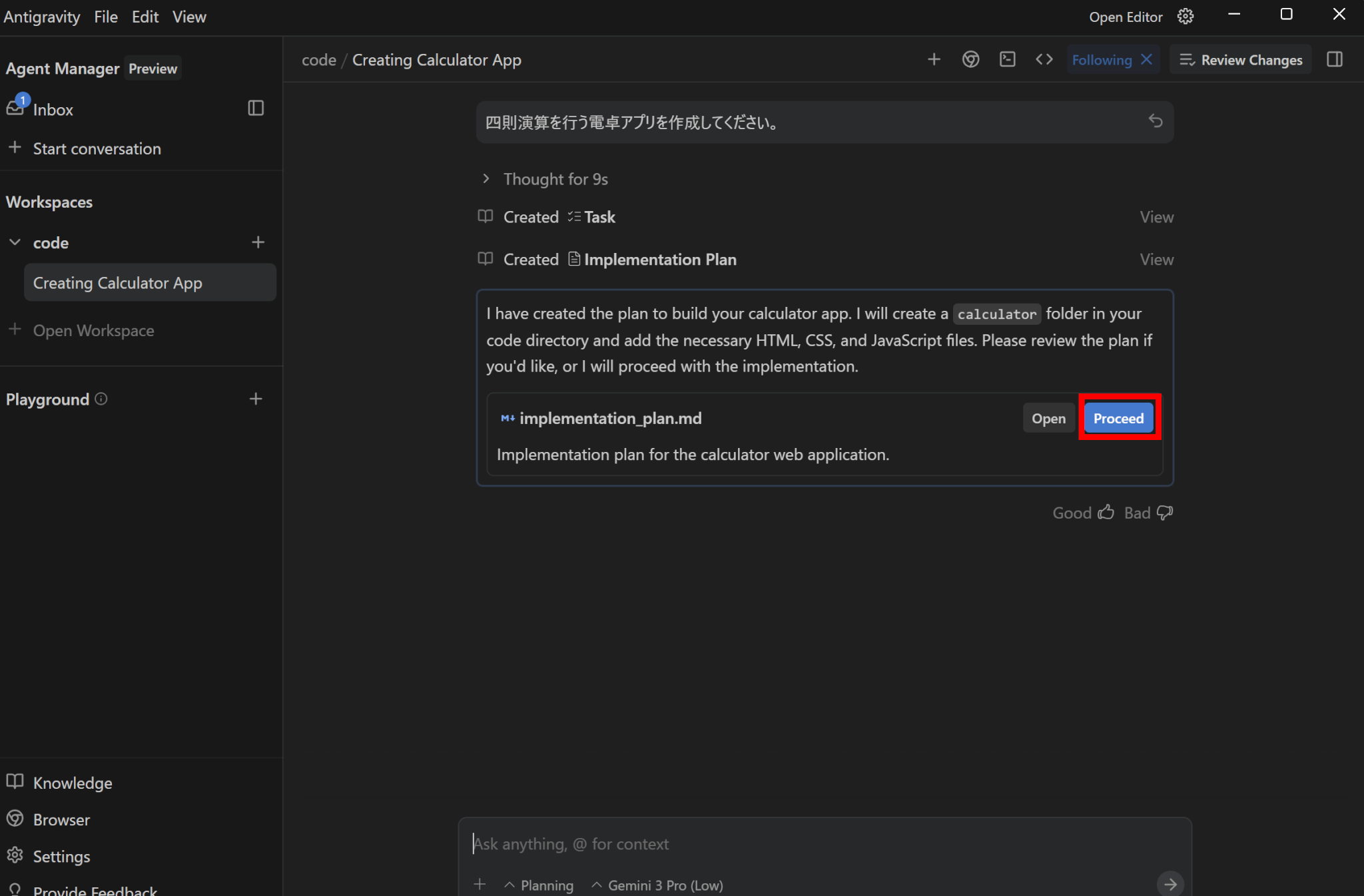The image size is (1364, 896).
Task: Click the Ask anything input field
Action: click(799, 844)
